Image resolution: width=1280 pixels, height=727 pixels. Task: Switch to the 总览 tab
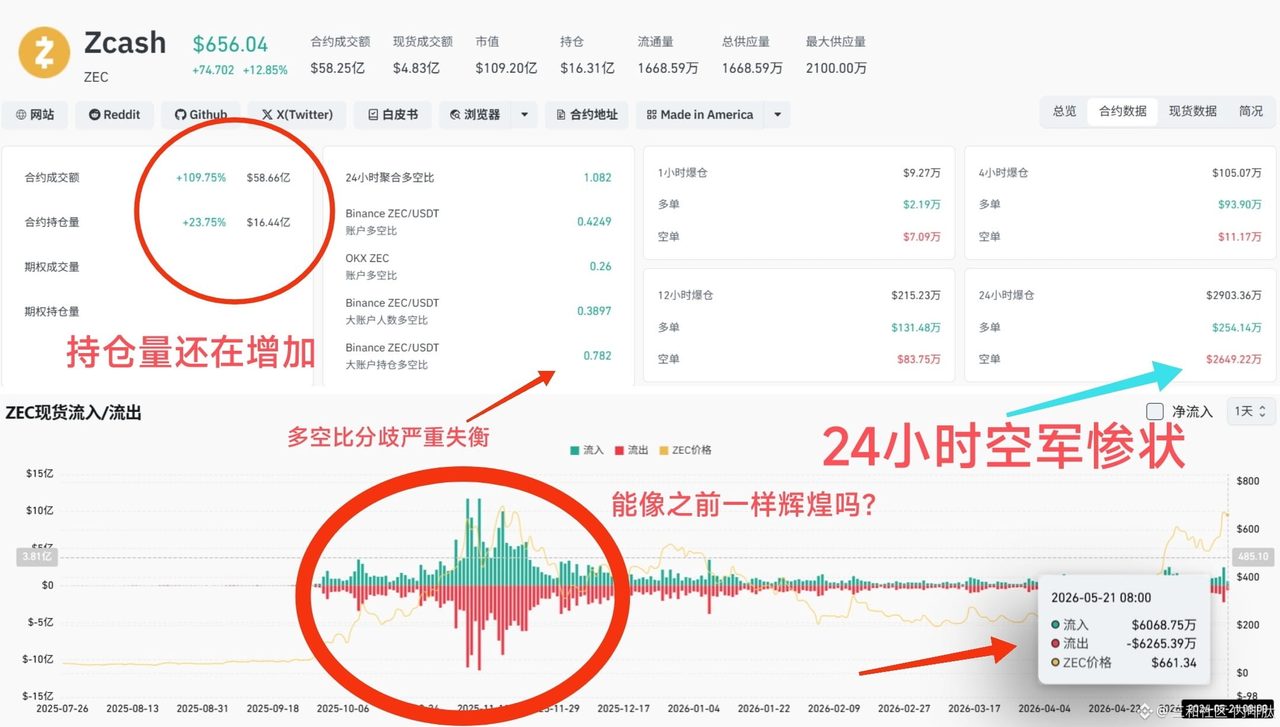[x=1064, y=112]
